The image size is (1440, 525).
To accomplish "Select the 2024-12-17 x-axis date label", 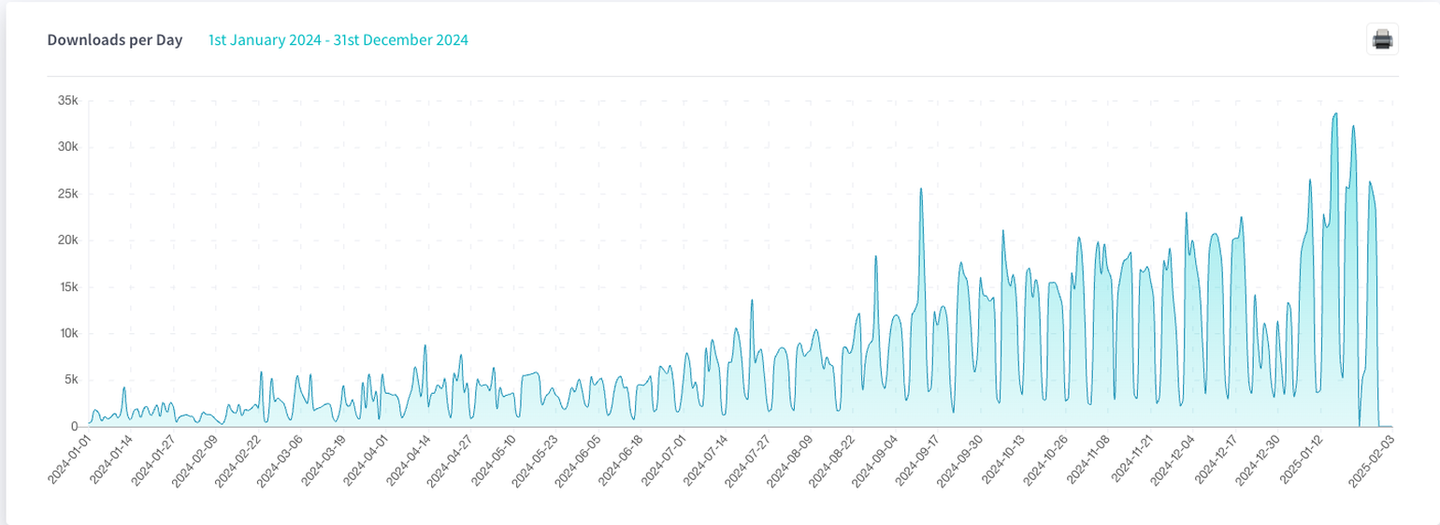I will 1219,460.
